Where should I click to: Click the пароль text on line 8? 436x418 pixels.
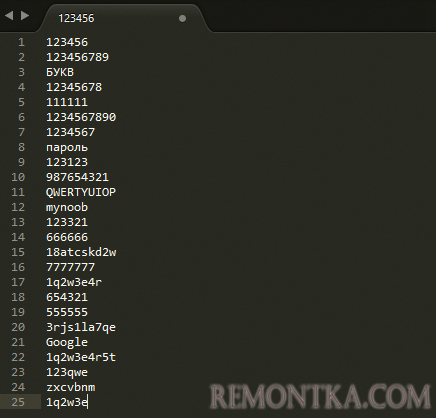[x=67, y=147]
